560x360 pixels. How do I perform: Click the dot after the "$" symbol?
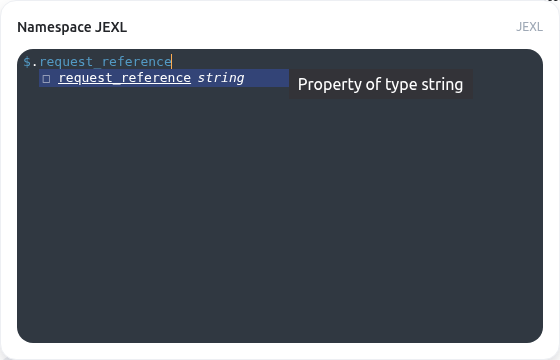(x=35, y=62)
